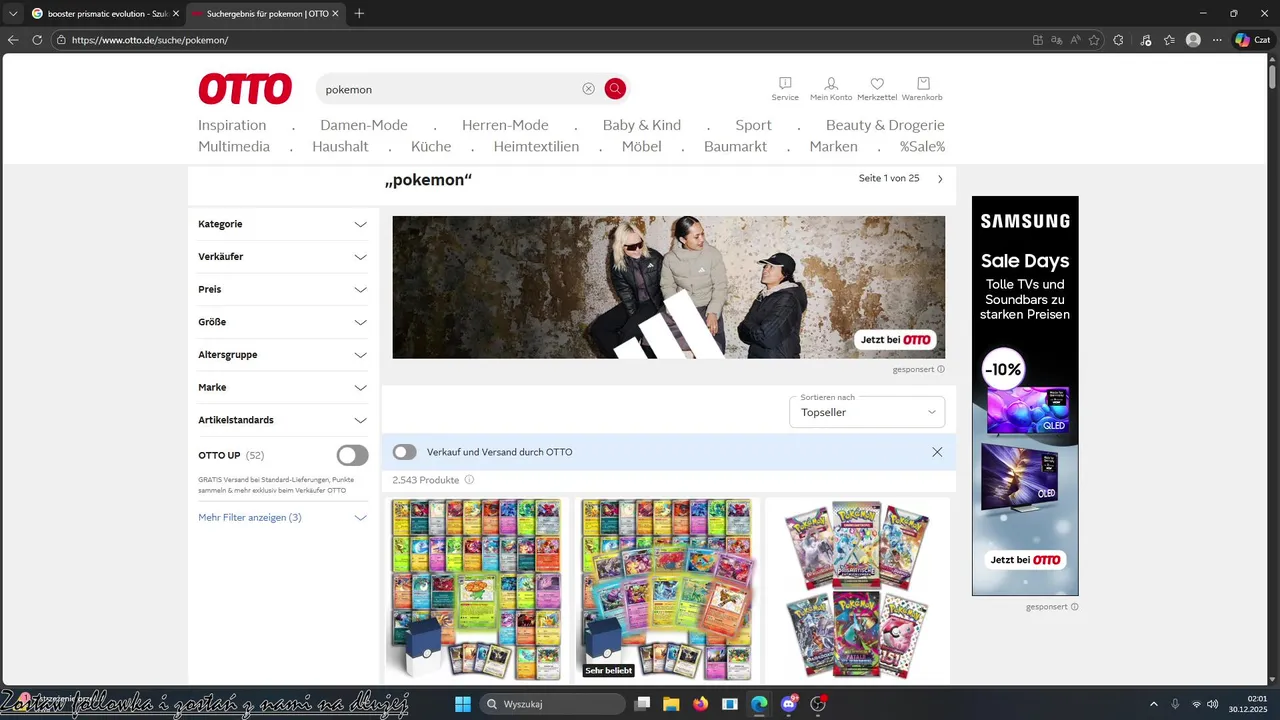
Task: Open Copilot Czat button
Action: click(x=1252, y=40)
